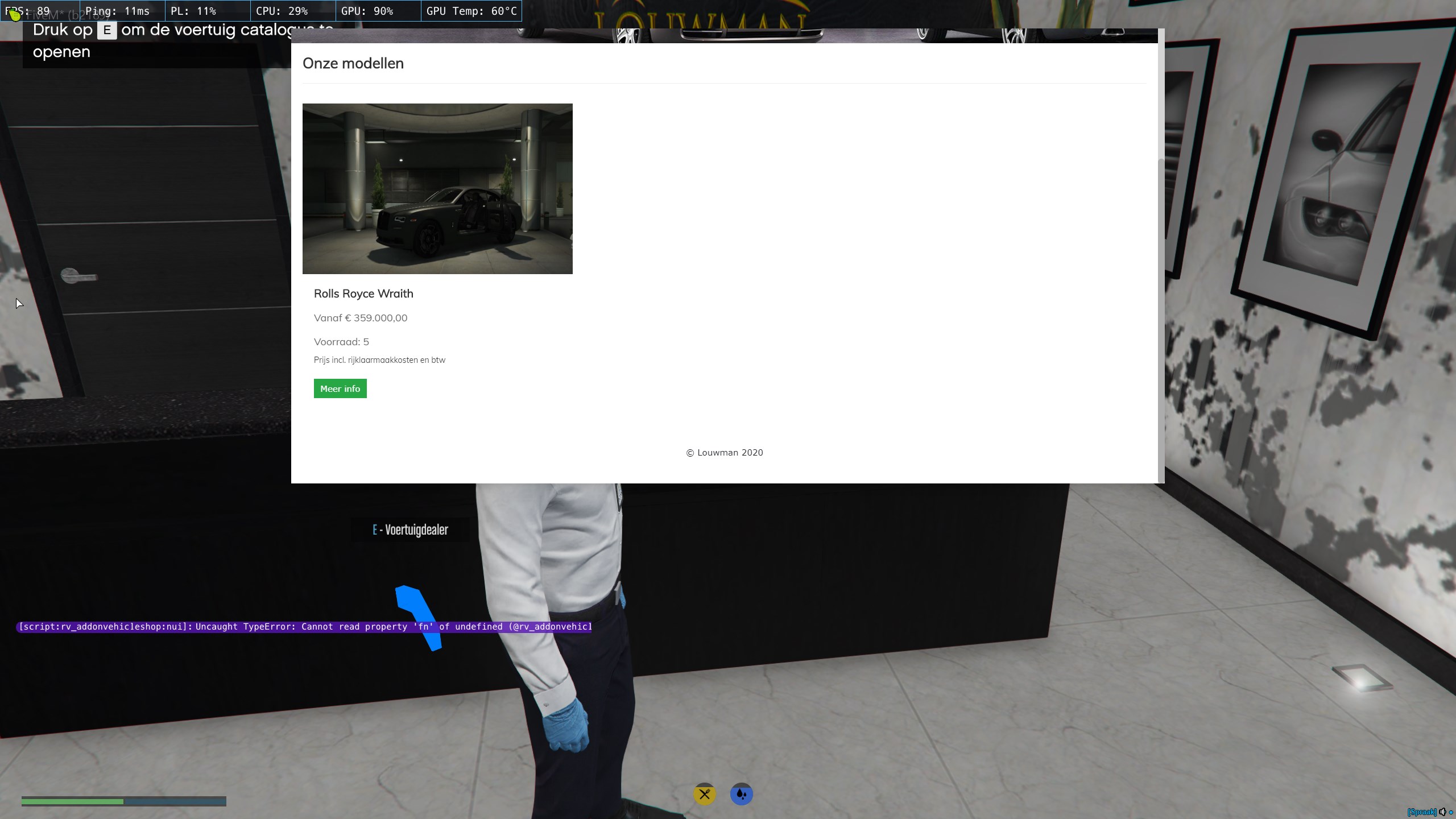
Task: Click the blue thirst droplet icon
Action: pyautogui.click(x=741, y=794)
